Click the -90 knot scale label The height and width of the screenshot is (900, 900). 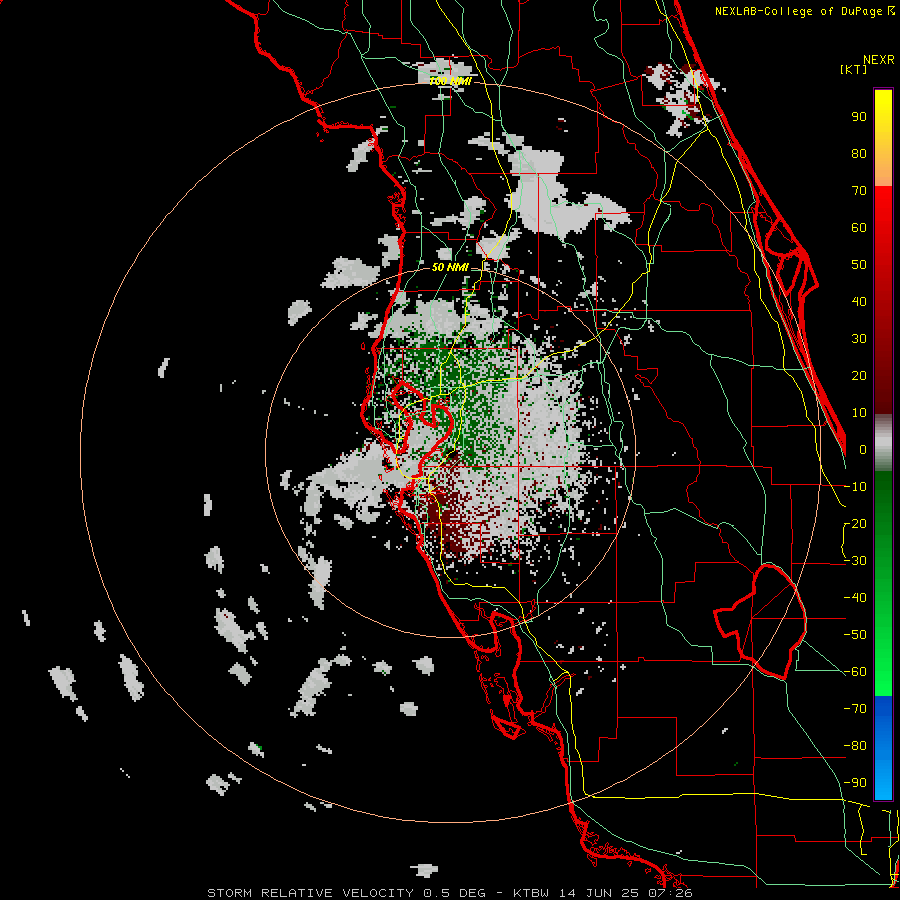pos(855,783)
